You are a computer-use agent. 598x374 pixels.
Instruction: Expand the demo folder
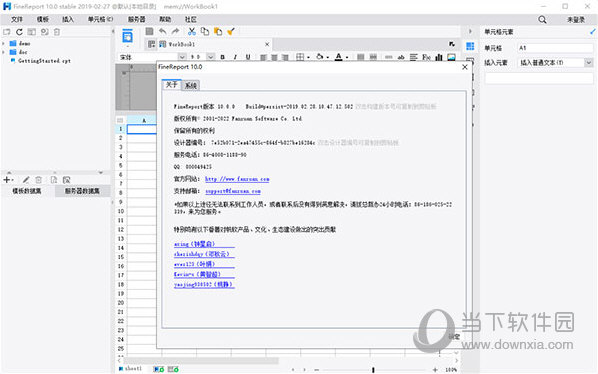pos(3,43)
